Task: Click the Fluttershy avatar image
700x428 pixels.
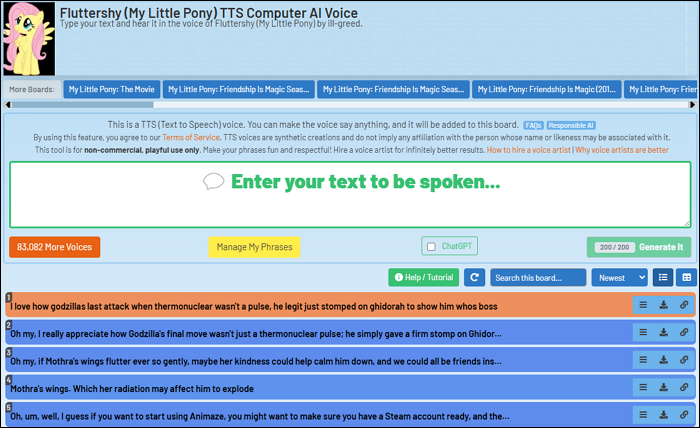Action: pos(29,38)
